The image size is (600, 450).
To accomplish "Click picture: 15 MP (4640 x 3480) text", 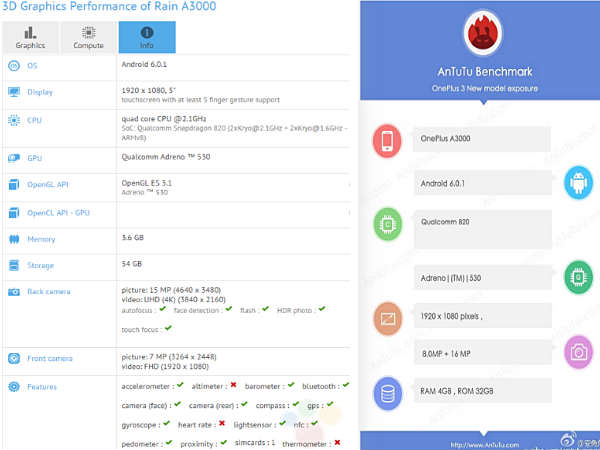I will (171, 290).
